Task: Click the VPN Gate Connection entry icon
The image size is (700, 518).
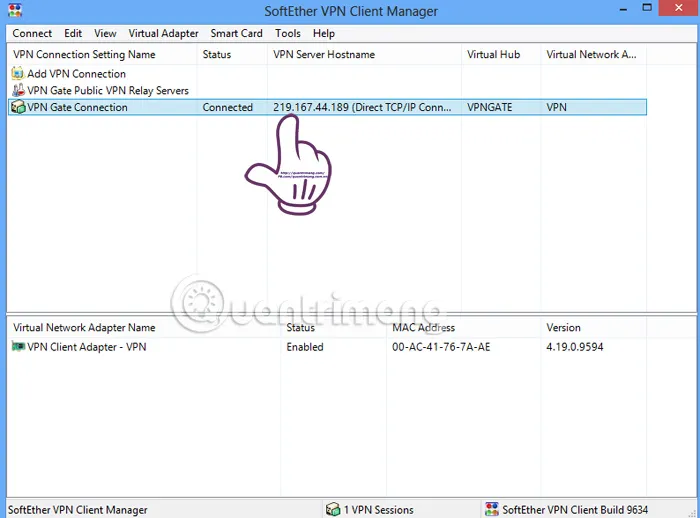Action: point(18,107)
